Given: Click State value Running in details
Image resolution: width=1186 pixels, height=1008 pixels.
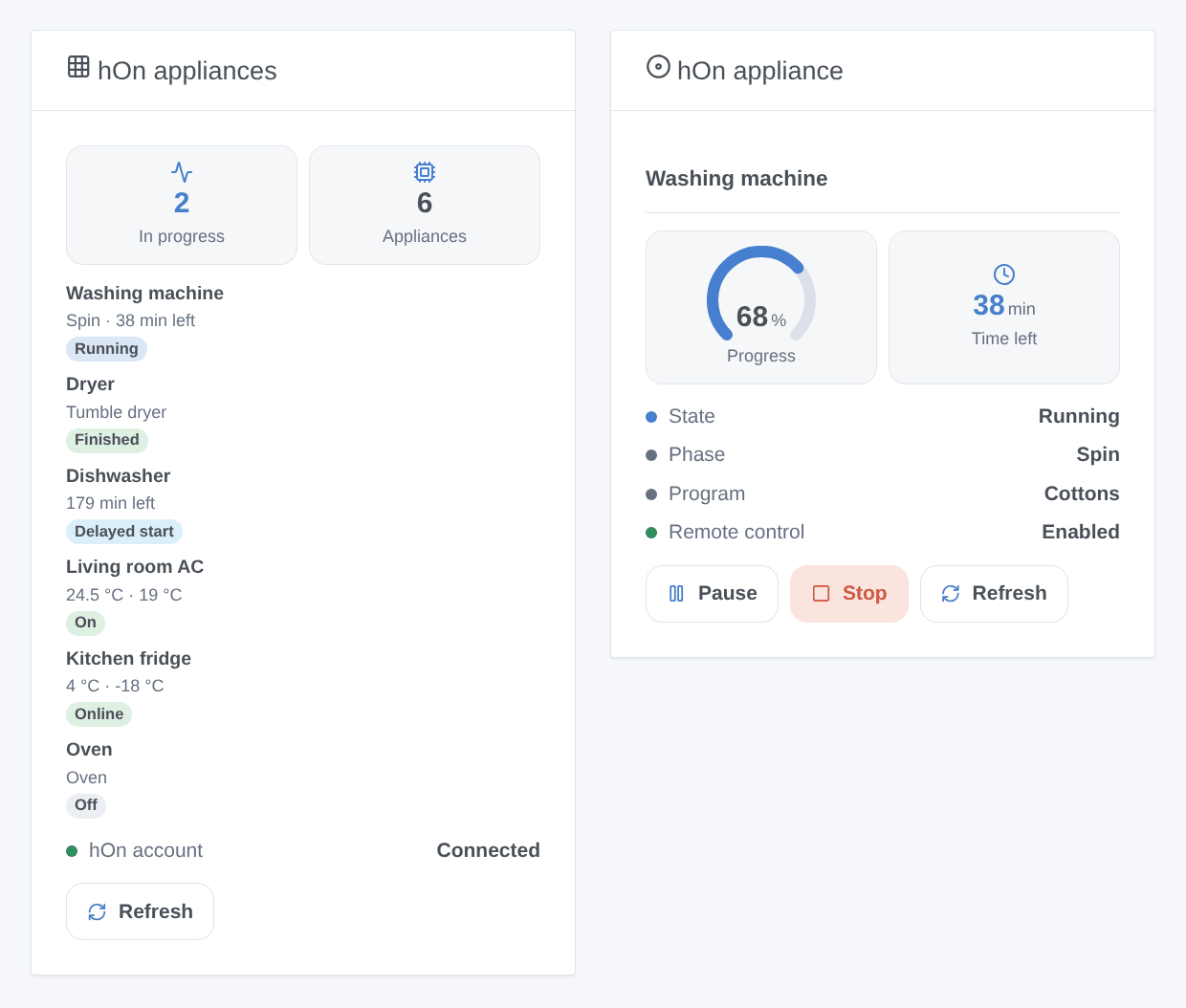Looking at the screenshot, I should click(x=1079, y=417).
